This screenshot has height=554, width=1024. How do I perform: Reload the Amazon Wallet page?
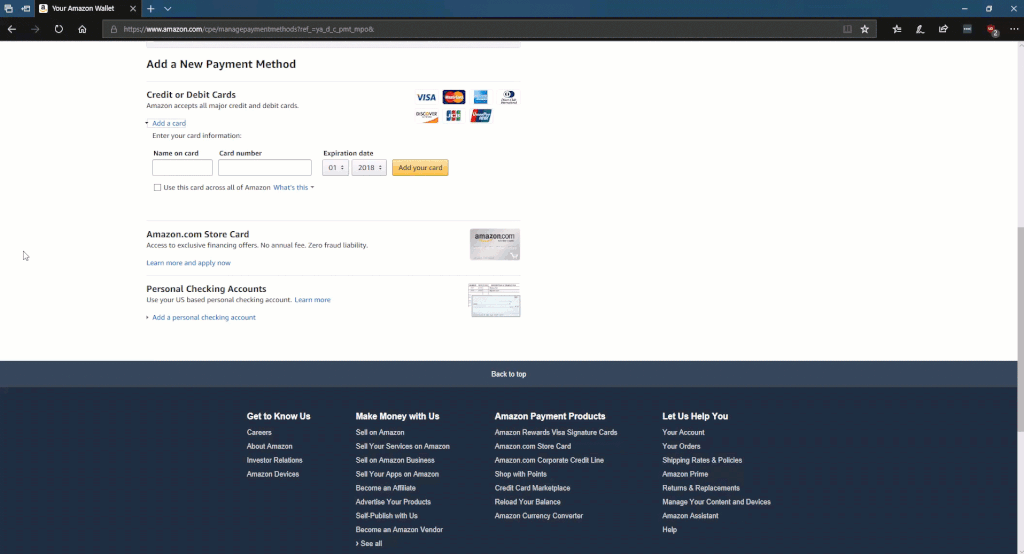(59, 29)
